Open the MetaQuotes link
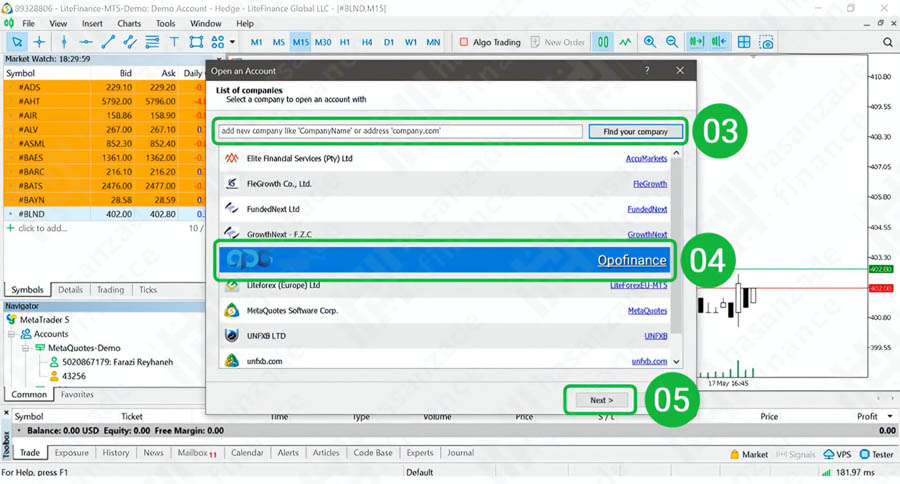 click(647, 311)
